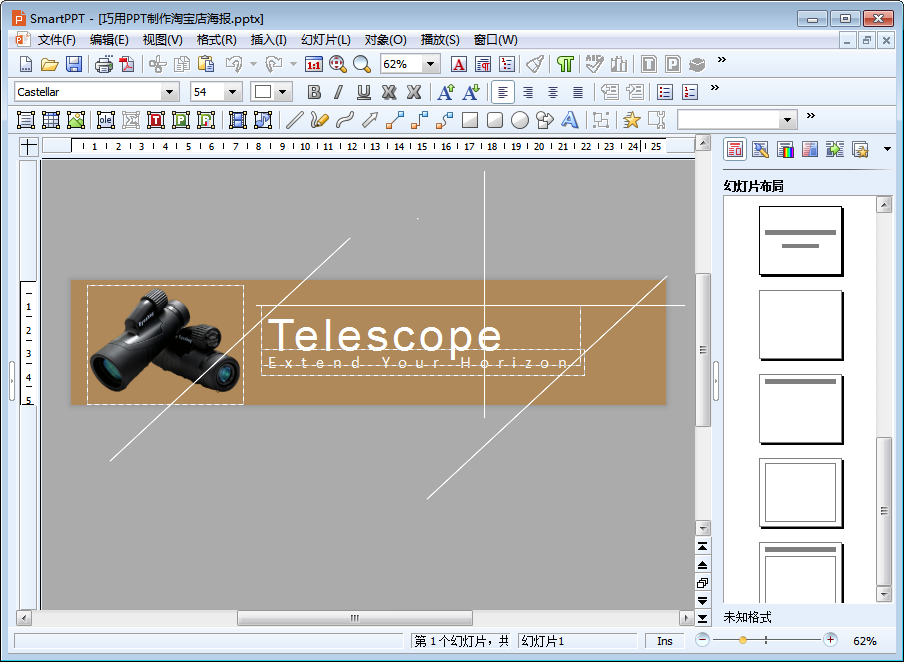Export as PDF icon

(x=127, y=64)
